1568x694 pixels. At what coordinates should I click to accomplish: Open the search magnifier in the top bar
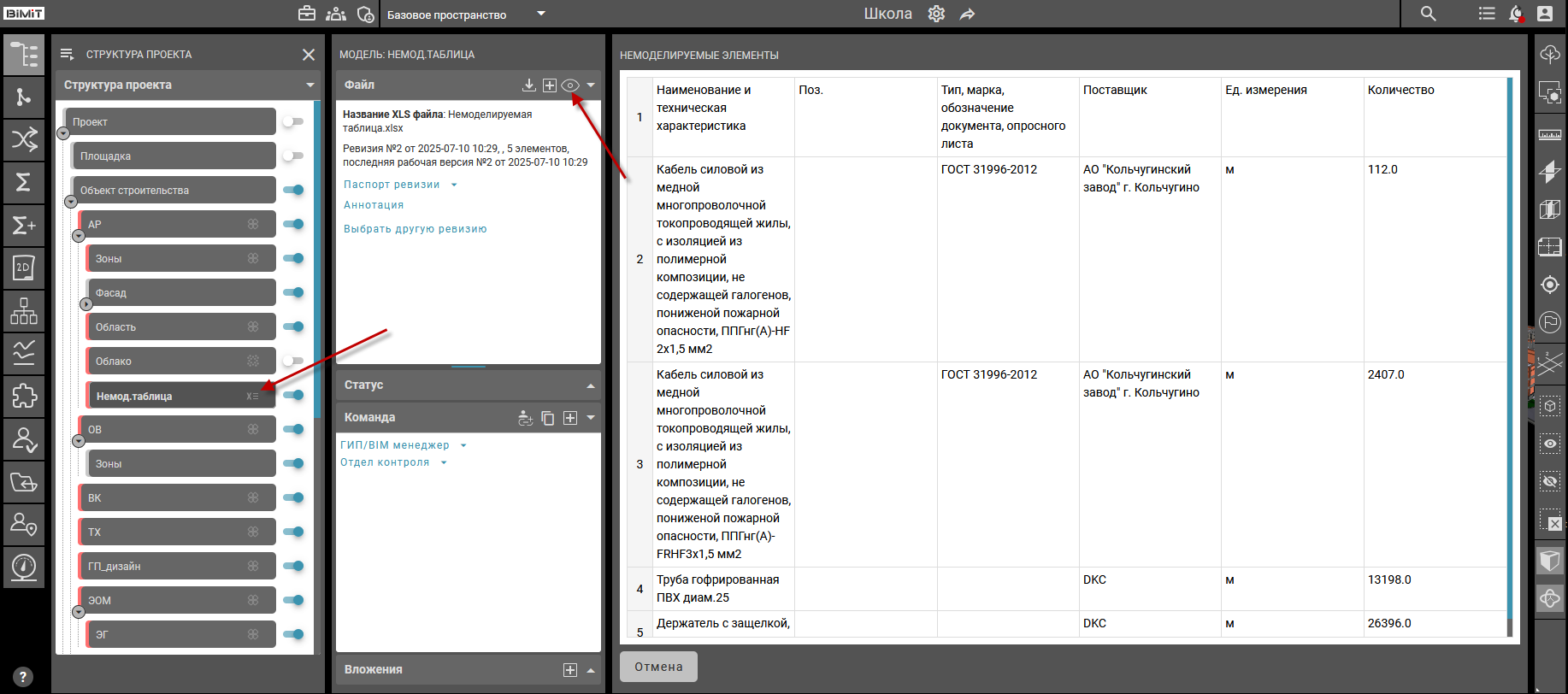pos(1428,14)
